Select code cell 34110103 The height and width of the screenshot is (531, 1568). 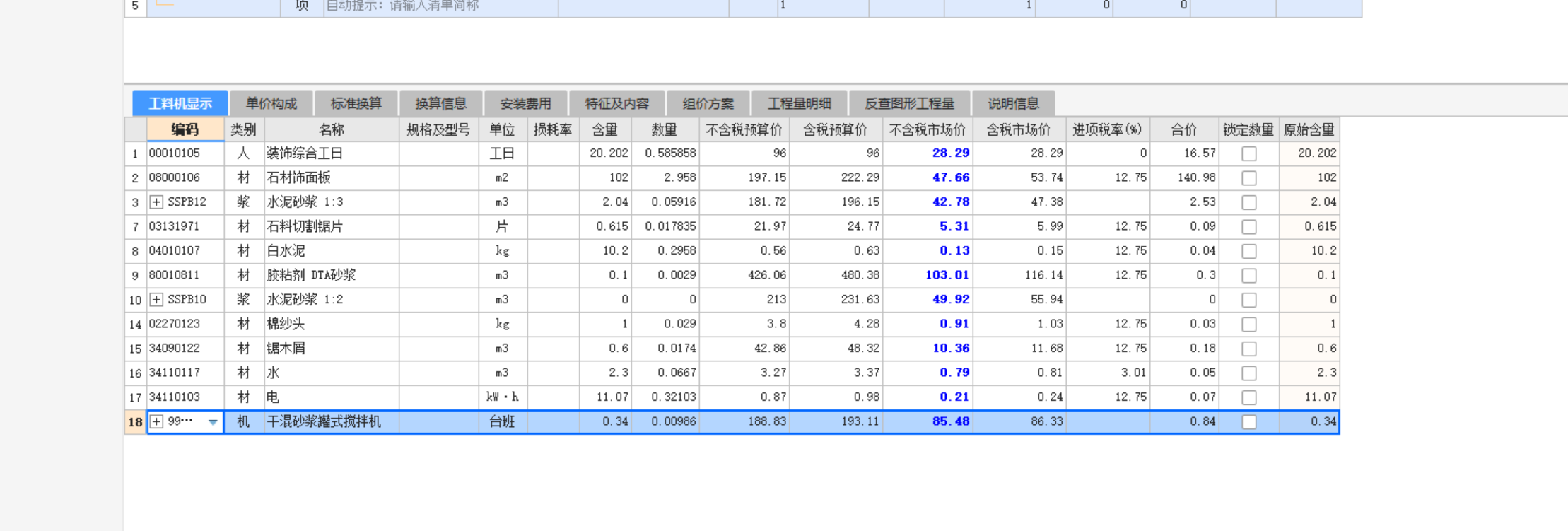185,397
